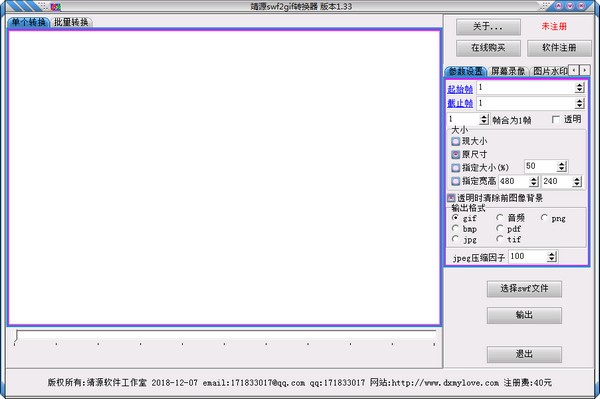Click the 未注册 status text
This screenshot has height=399, width=600.
554,26
